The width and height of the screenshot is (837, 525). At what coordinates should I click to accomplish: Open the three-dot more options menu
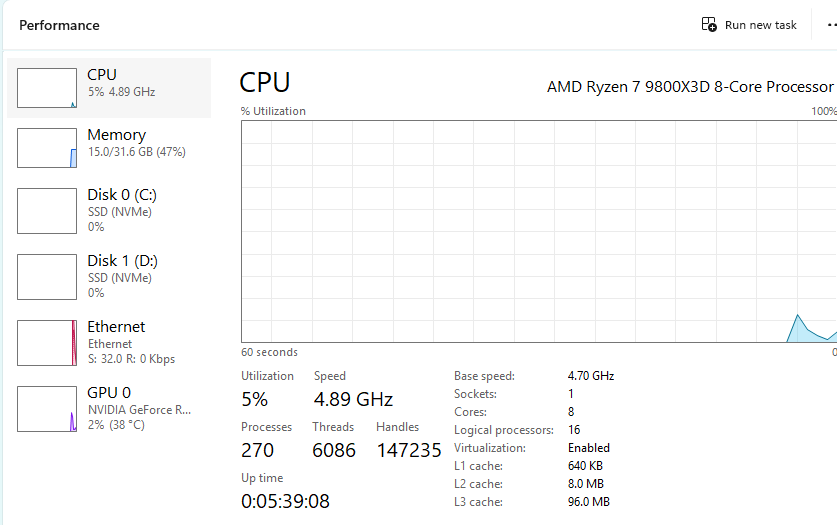click(x=830, y=25)
